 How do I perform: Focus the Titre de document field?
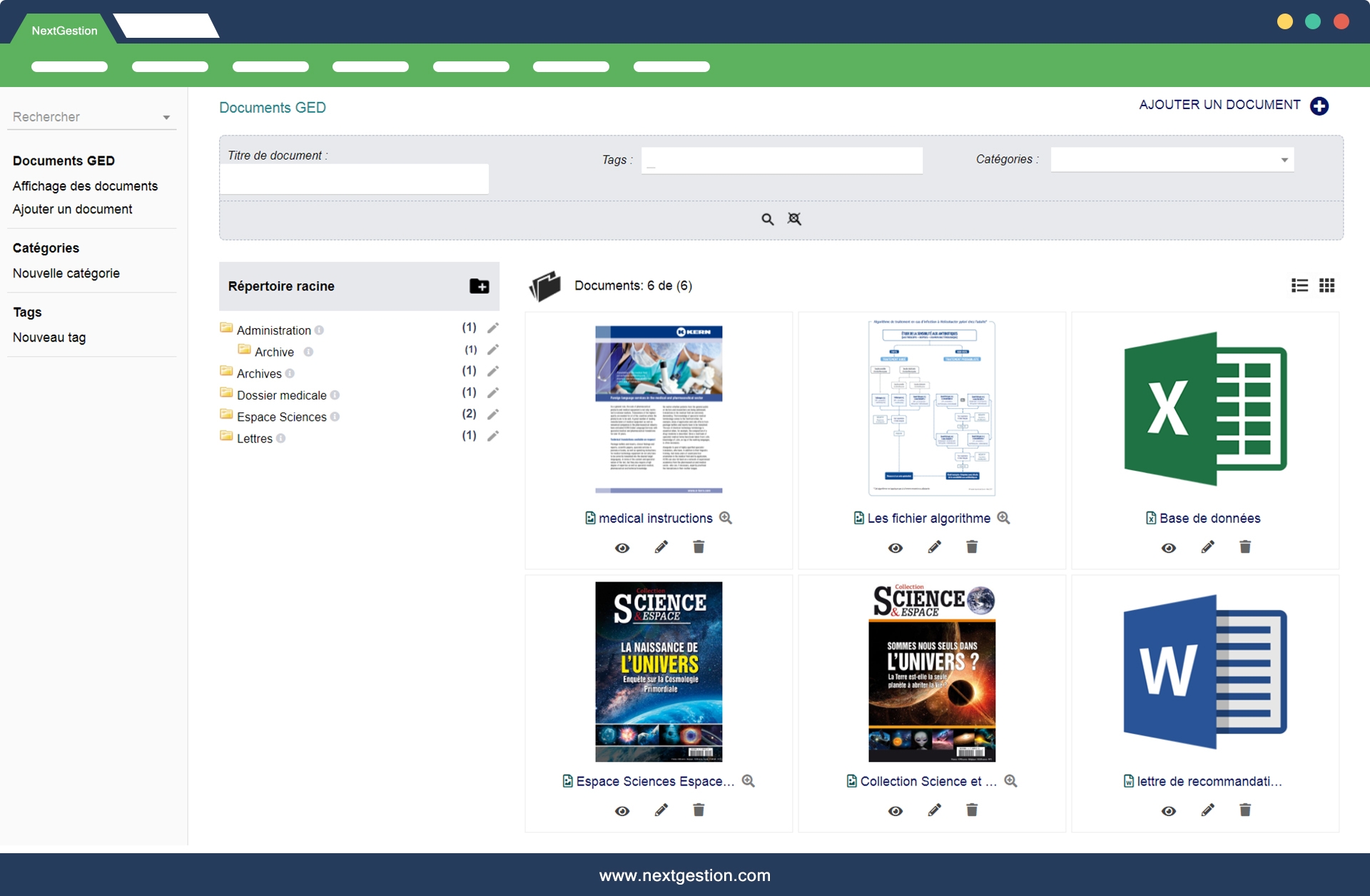[x=354, y=179]
